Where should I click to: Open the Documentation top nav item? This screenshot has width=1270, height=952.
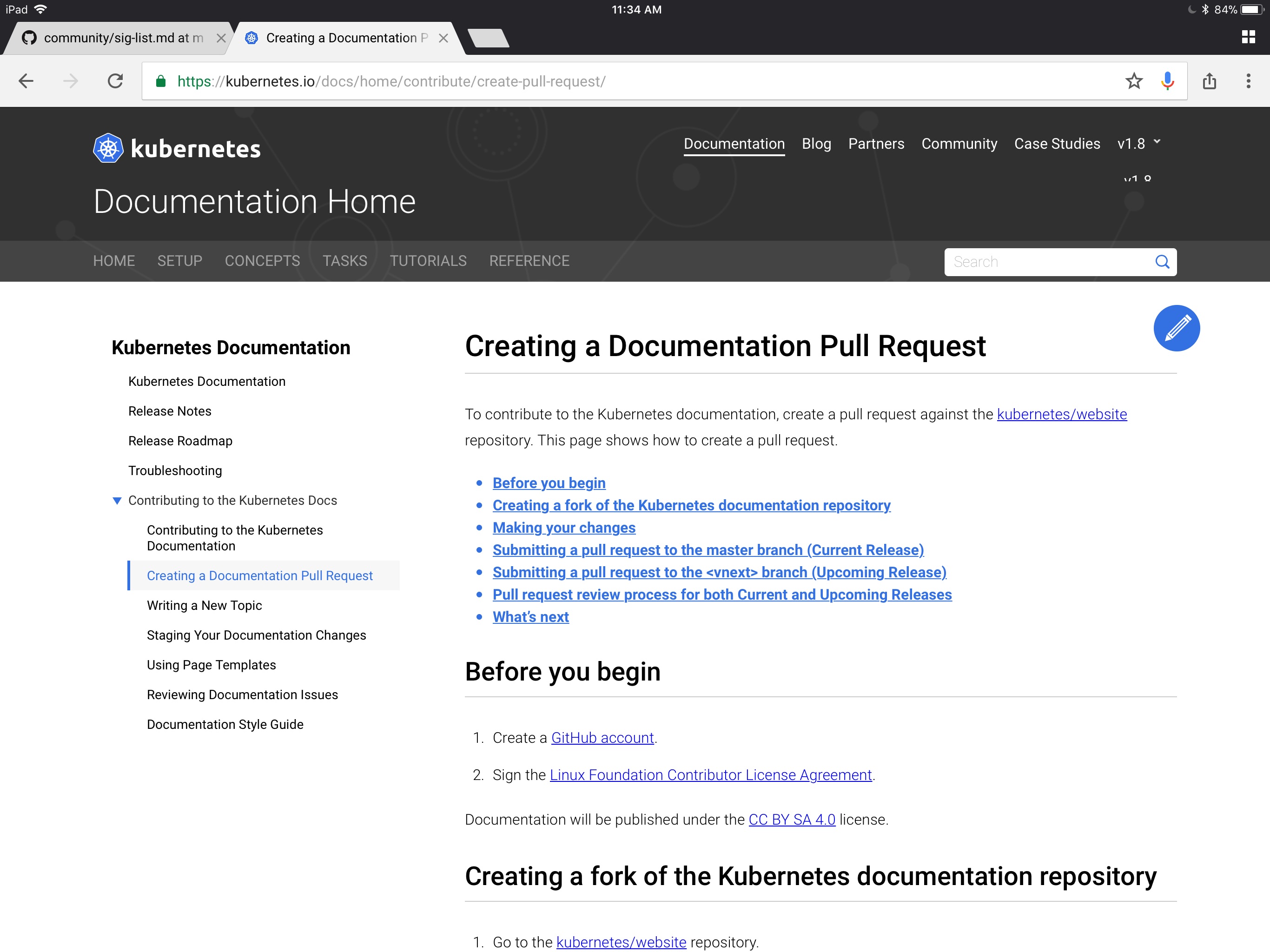point(734,144)
